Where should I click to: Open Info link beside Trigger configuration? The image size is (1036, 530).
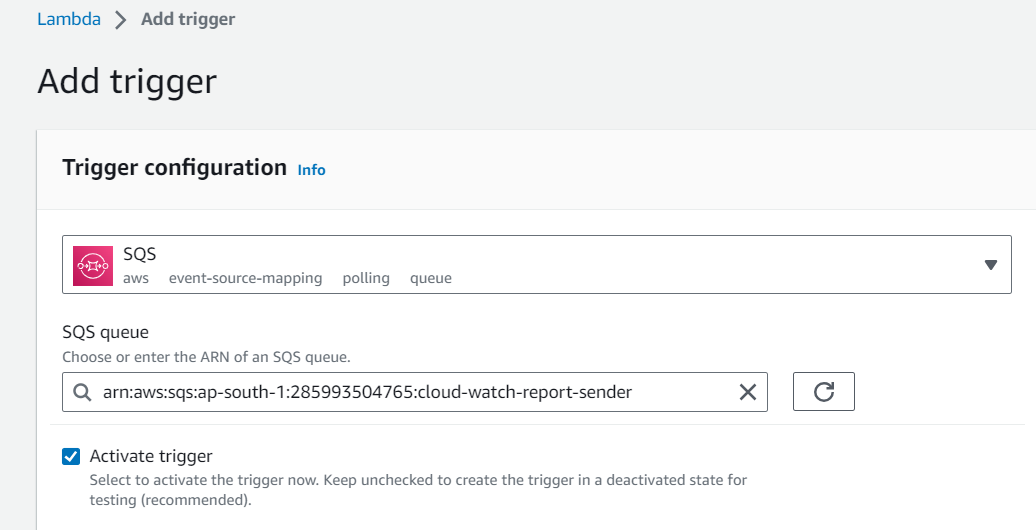click(x=311, y=170)
